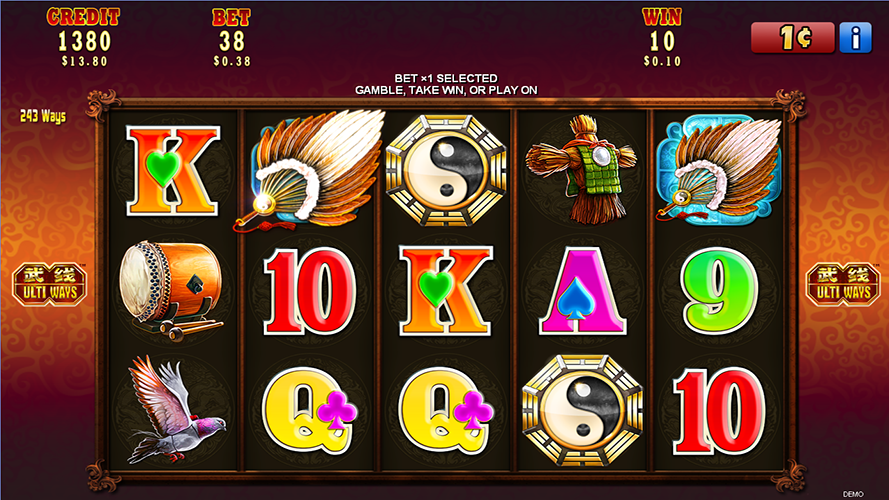This screenshot has height=500, width=889.
Task: Click the 243 Ways label
Action: pyautogui.click(x=43, y=116)
